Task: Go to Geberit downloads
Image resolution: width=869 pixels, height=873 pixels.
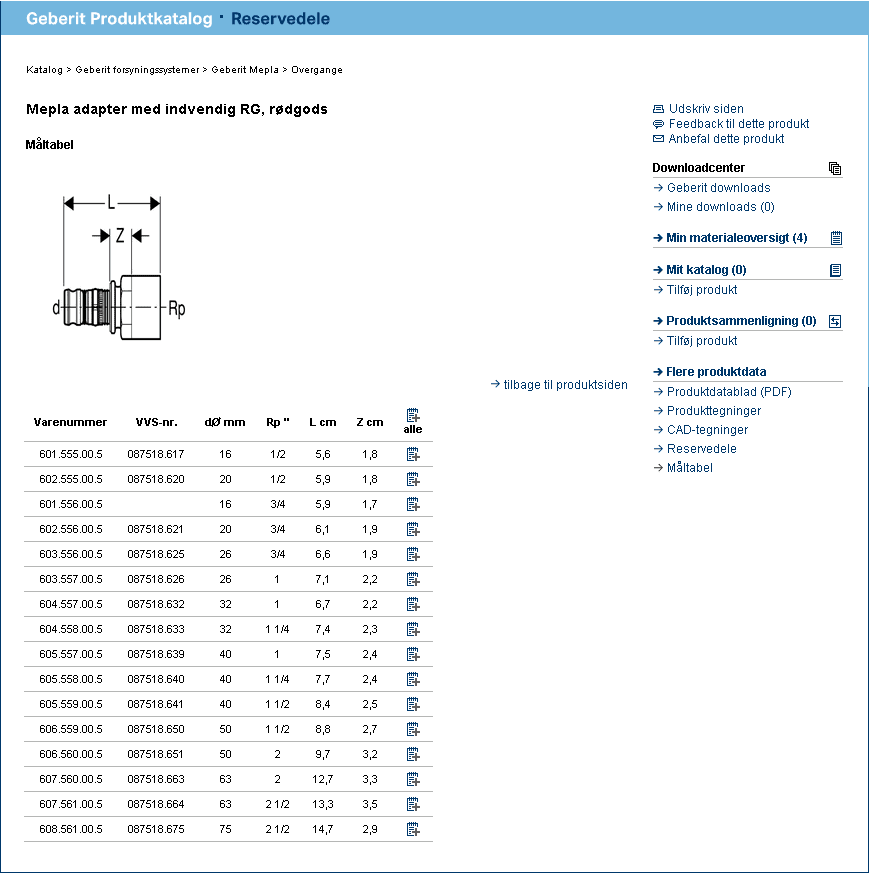Action: (x=719, y=188)
